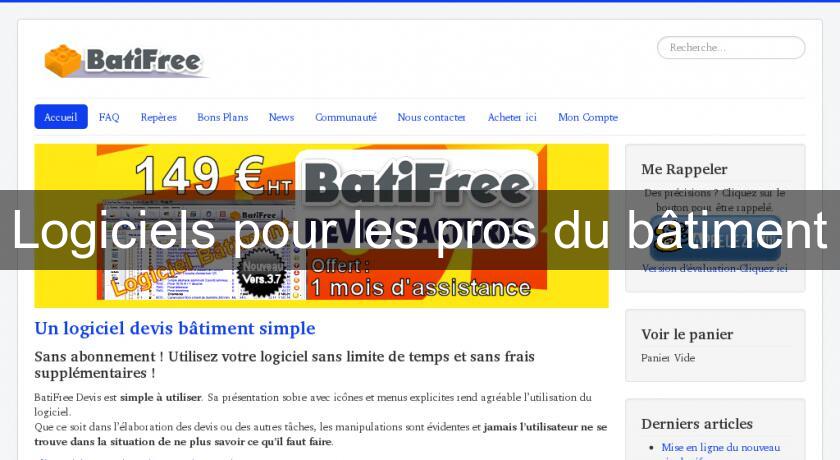Click the BatiFree brick logo
Screen dimensions: 840x460
[125, 60]
